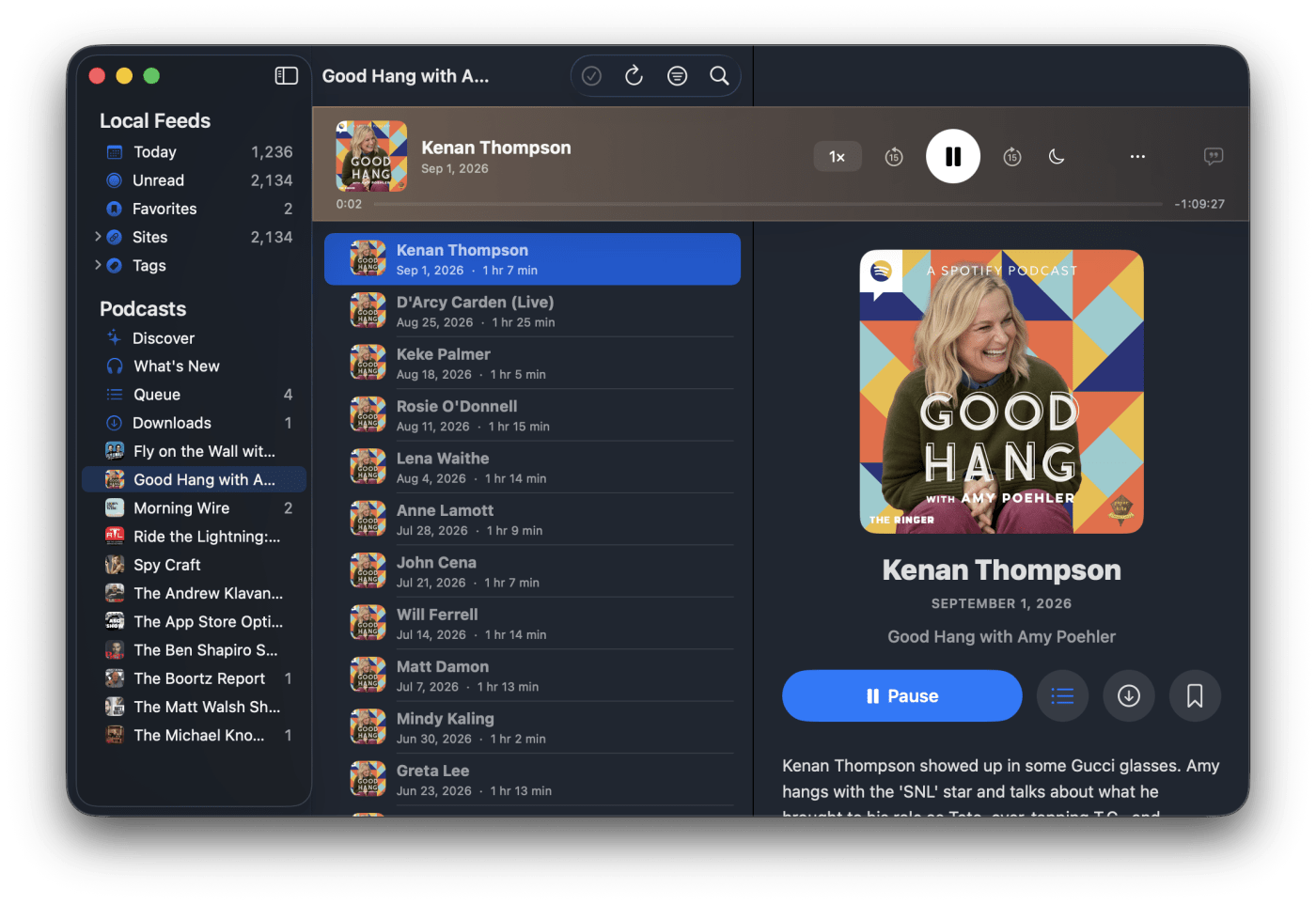This screenshot has height=904, width=1316.
Task: Toggle the sidebar visibility icon
Action: pyautogui.click(x=286, y=76)
